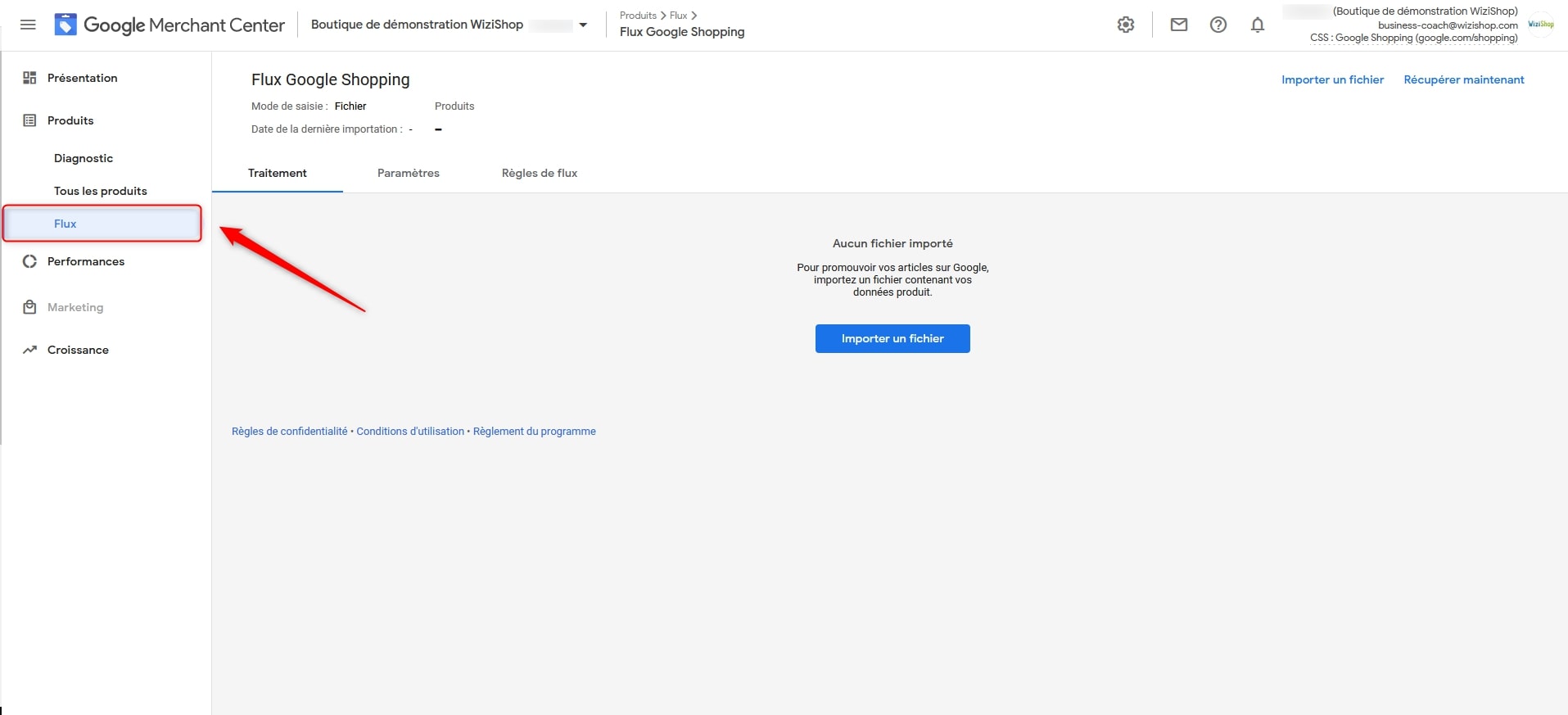Open the mail messages icon
Screen dimensions: 1568x715
tap(1179, 25)
